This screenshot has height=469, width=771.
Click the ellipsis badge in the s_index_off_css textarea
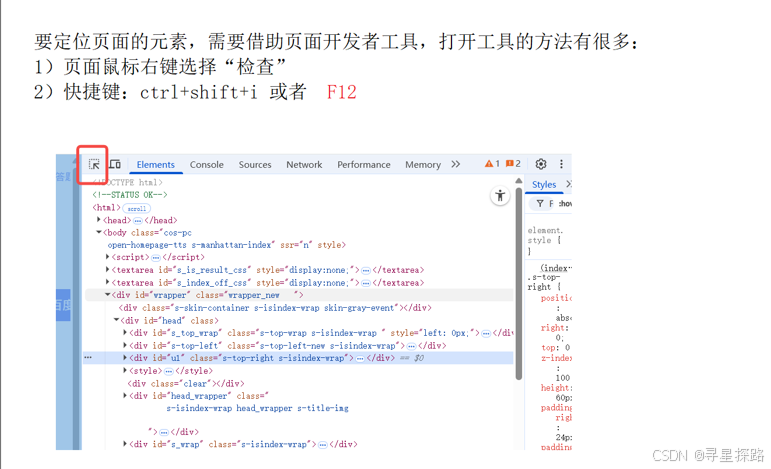tap(365, 283)
